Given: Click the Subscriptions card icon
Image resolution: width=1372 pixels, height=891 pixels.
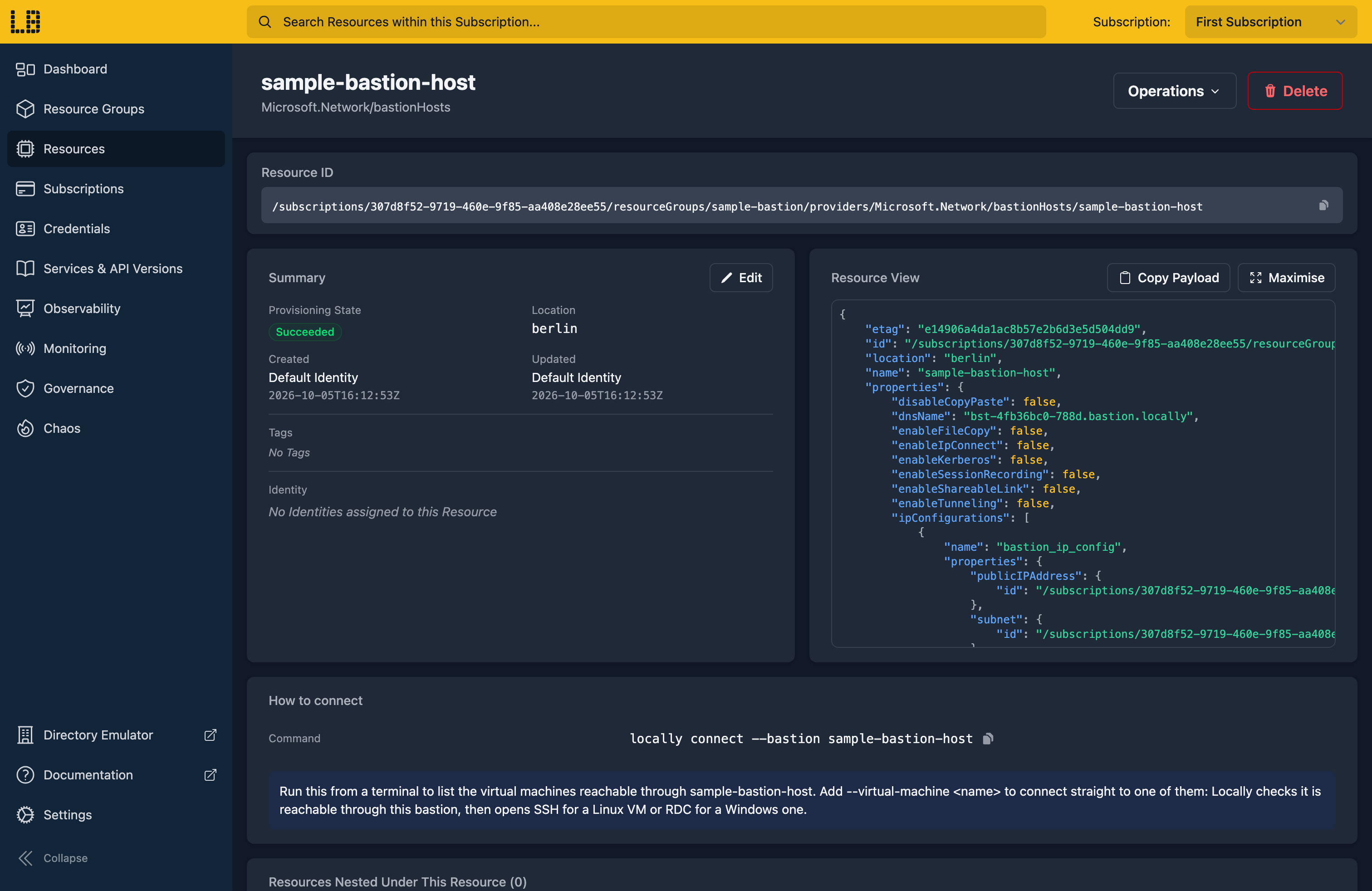Looking at the screenshot, I should (x=25, y=189).
